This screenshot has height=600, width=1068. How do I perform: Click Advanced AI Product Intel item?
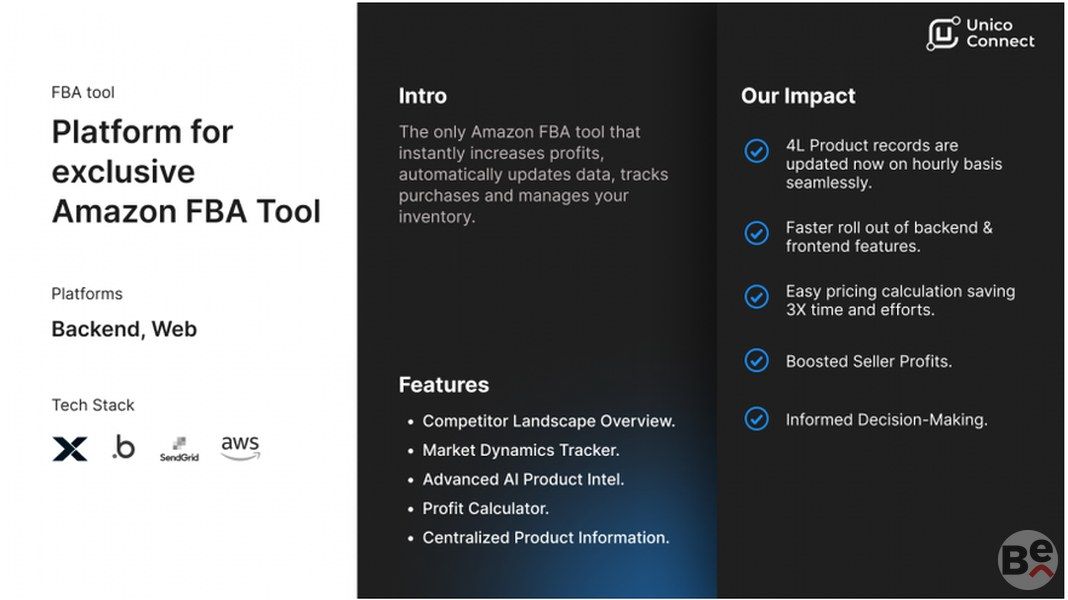523,479
